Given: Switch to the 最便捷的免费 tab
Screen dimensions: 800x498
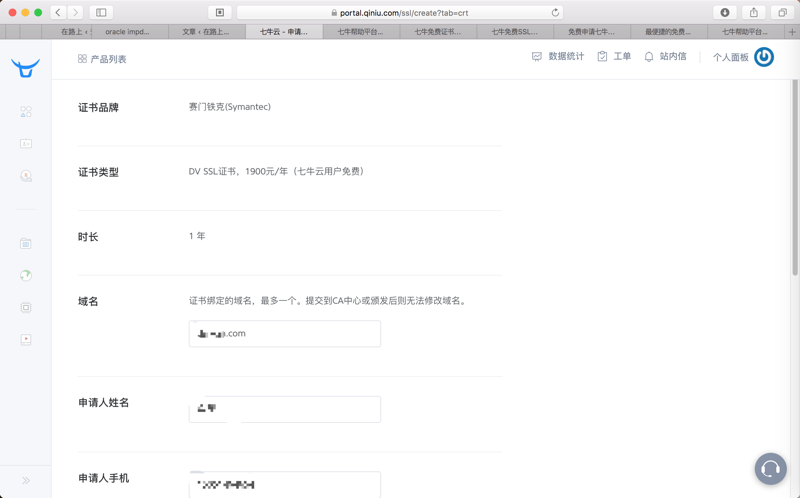Looking at the screenshot, I should click(x=669, y=32).
